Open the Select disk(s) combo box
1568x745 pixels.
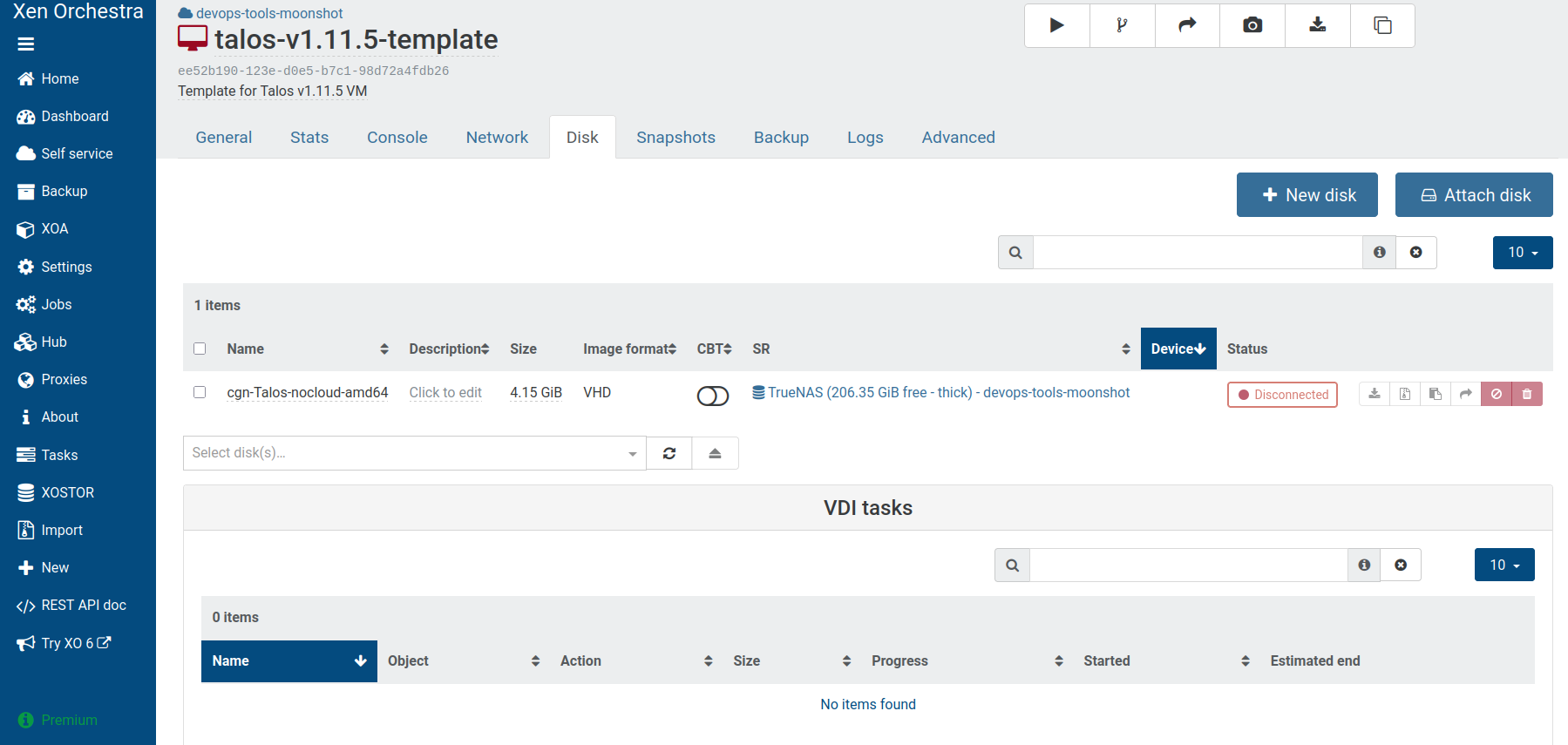click(x=414, y=453)
